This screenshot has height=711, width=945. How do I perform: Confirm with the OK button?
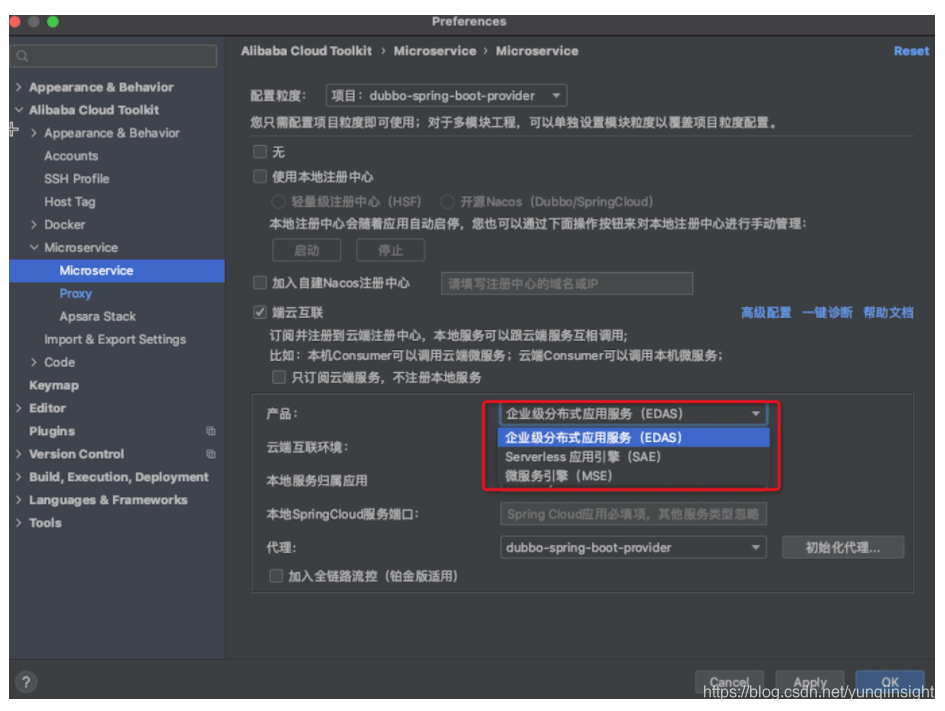[x=890, y=682]
